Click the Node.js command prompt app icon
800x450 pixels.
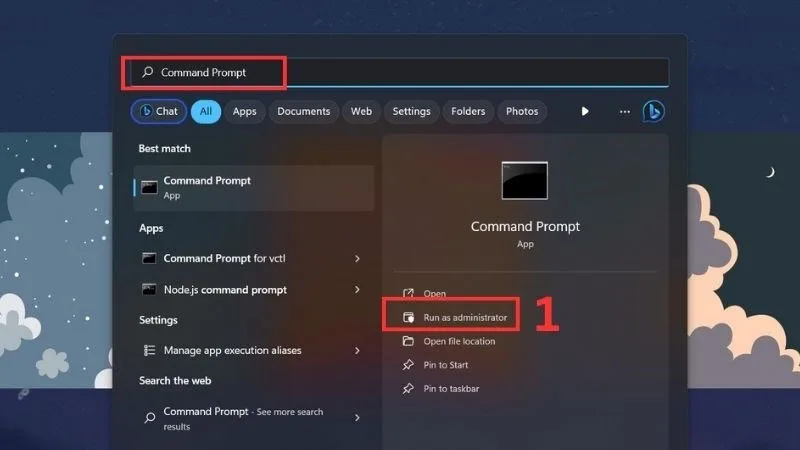(x=149, y=290)
